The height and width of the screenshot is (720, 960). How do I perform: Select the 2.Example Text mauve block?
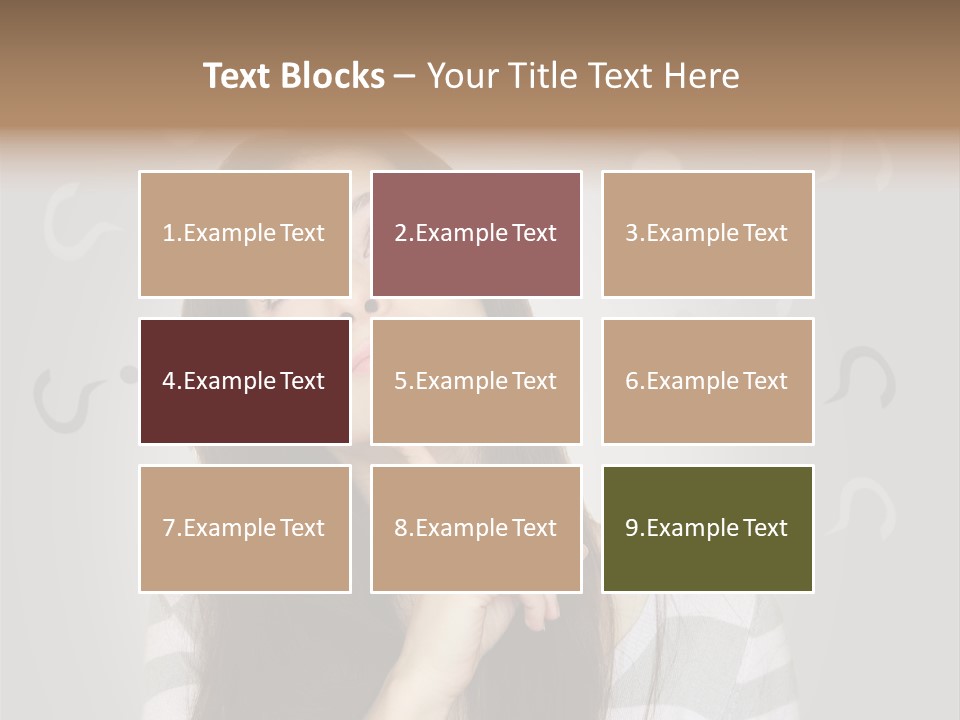[x=476, y=234]
